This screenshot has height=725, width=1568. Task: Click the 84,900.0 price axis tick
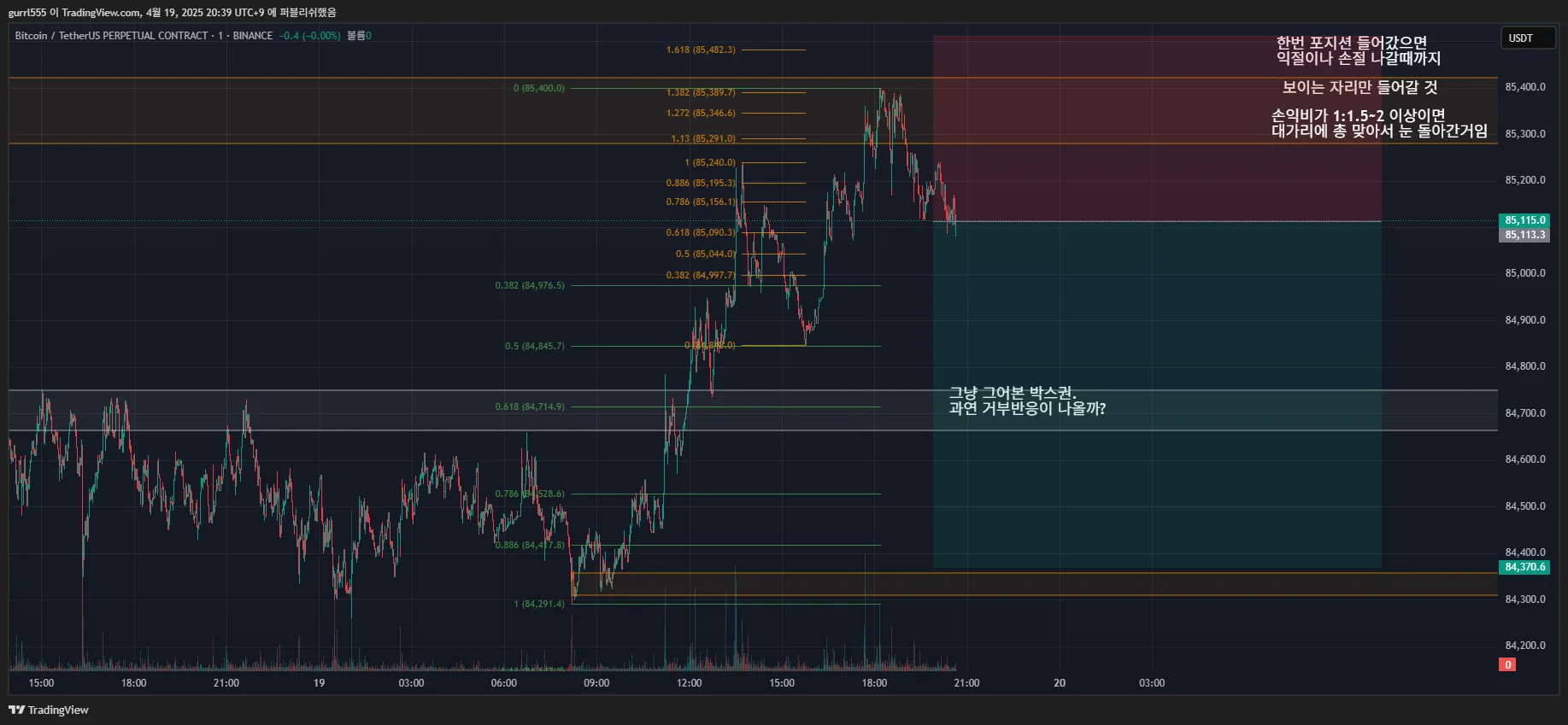1525,320
